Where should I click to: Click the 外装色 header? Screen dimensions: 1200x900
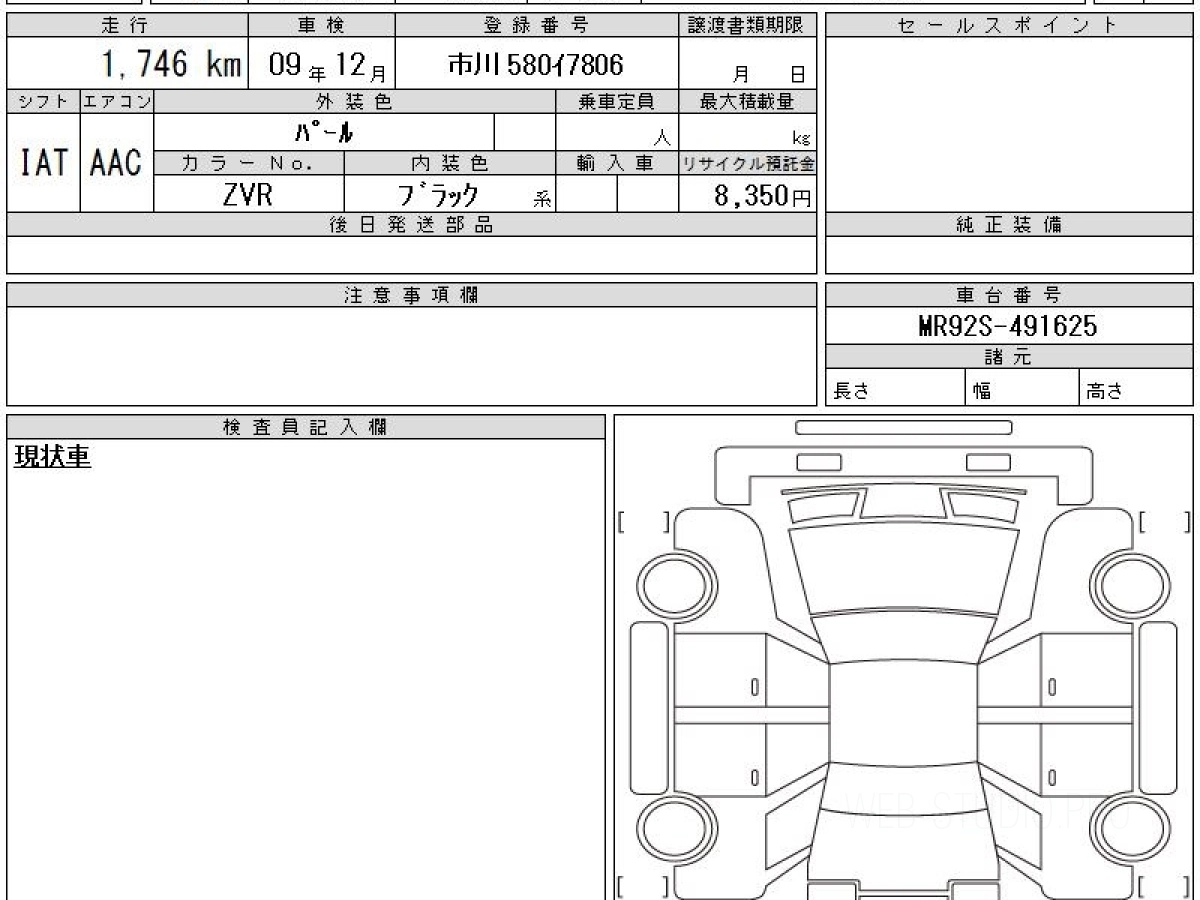coord(355,101)
